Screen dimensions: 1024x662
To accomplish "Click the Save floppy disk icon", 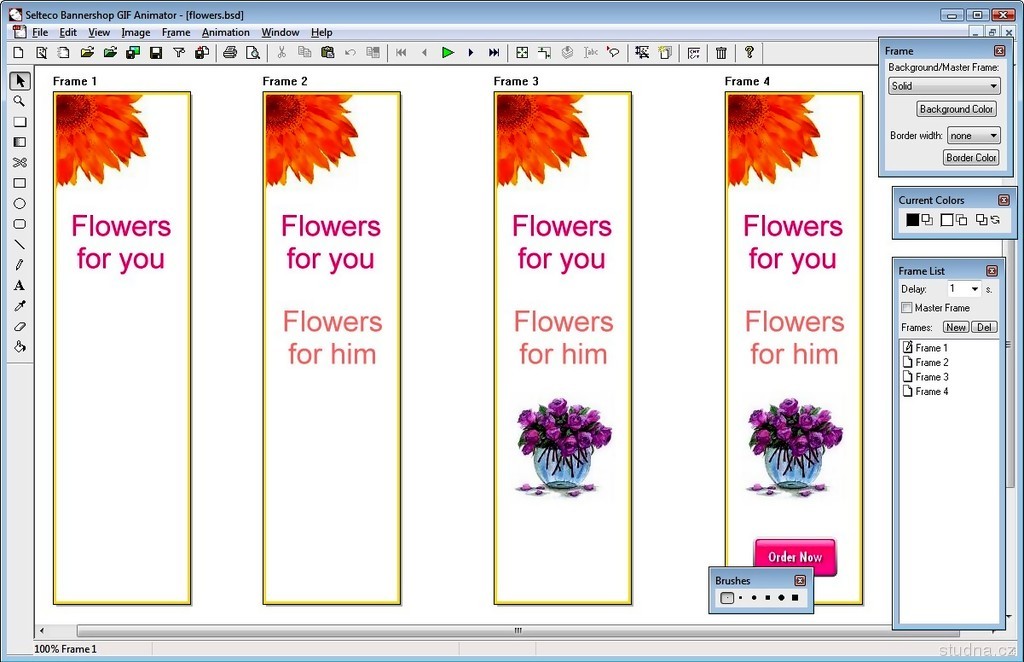I will point(156,52).
